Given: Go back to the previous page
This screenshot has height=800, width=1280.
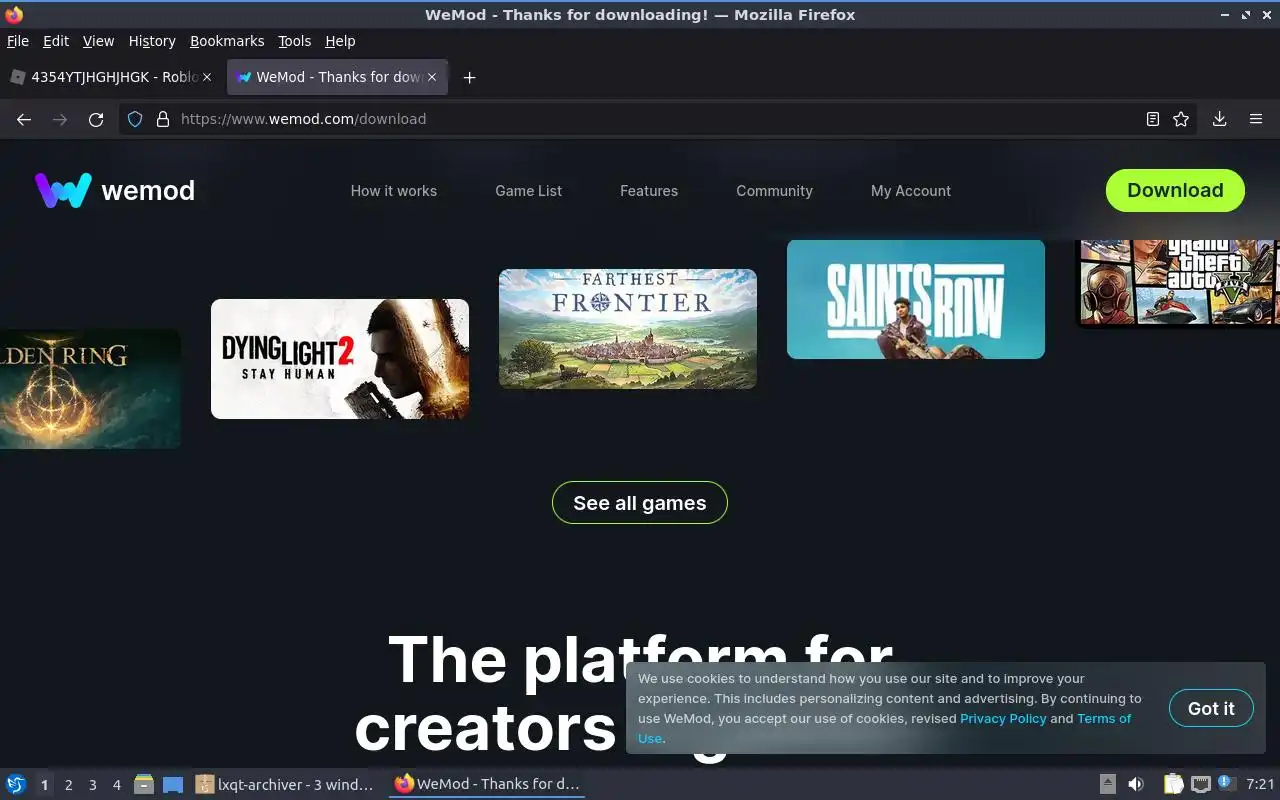Looking at the screenshot, I should click(24, 119).
